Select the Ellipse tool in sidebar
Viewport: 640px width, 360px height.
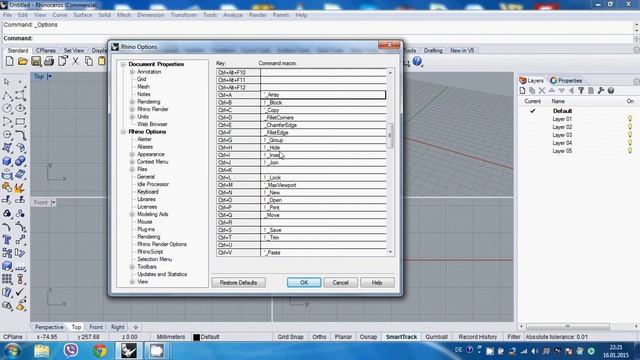20,109
